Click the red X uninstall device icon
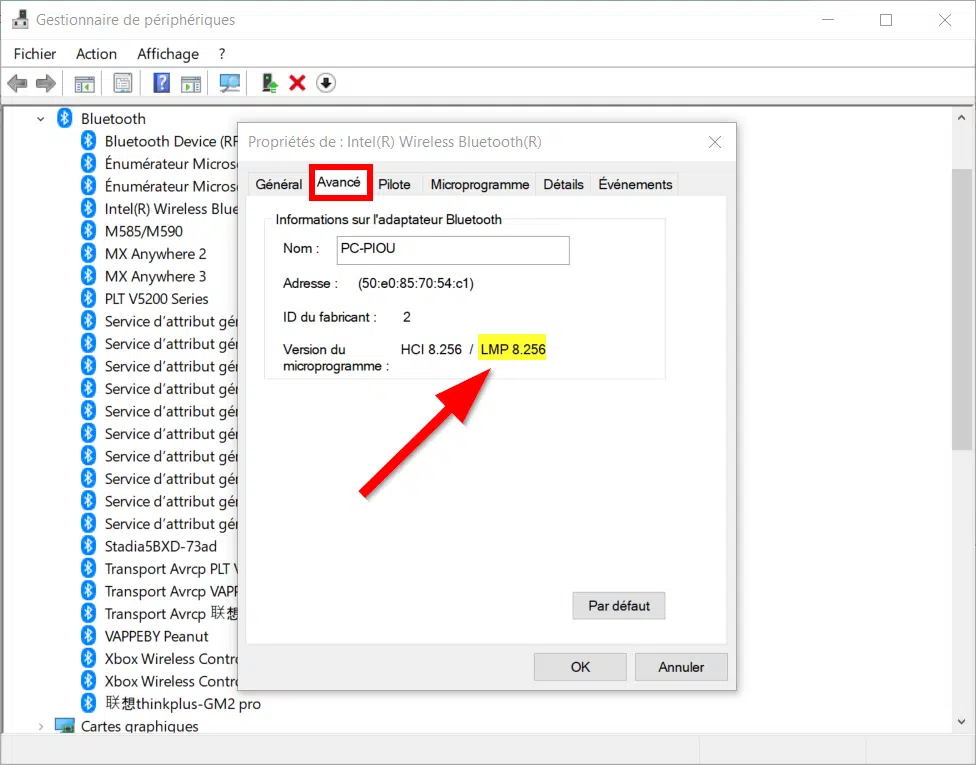 298,83
